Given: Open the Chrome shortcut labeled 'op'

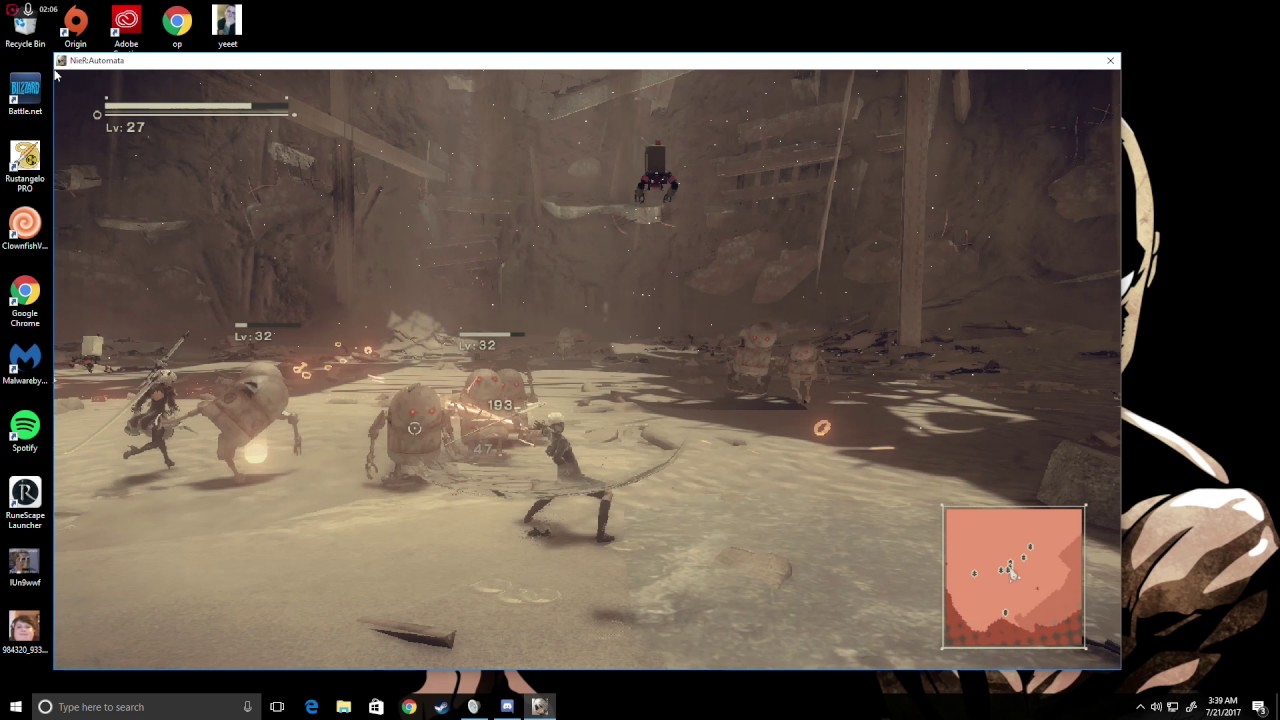Looking at the screenshot, I should (x=177, y=26).
